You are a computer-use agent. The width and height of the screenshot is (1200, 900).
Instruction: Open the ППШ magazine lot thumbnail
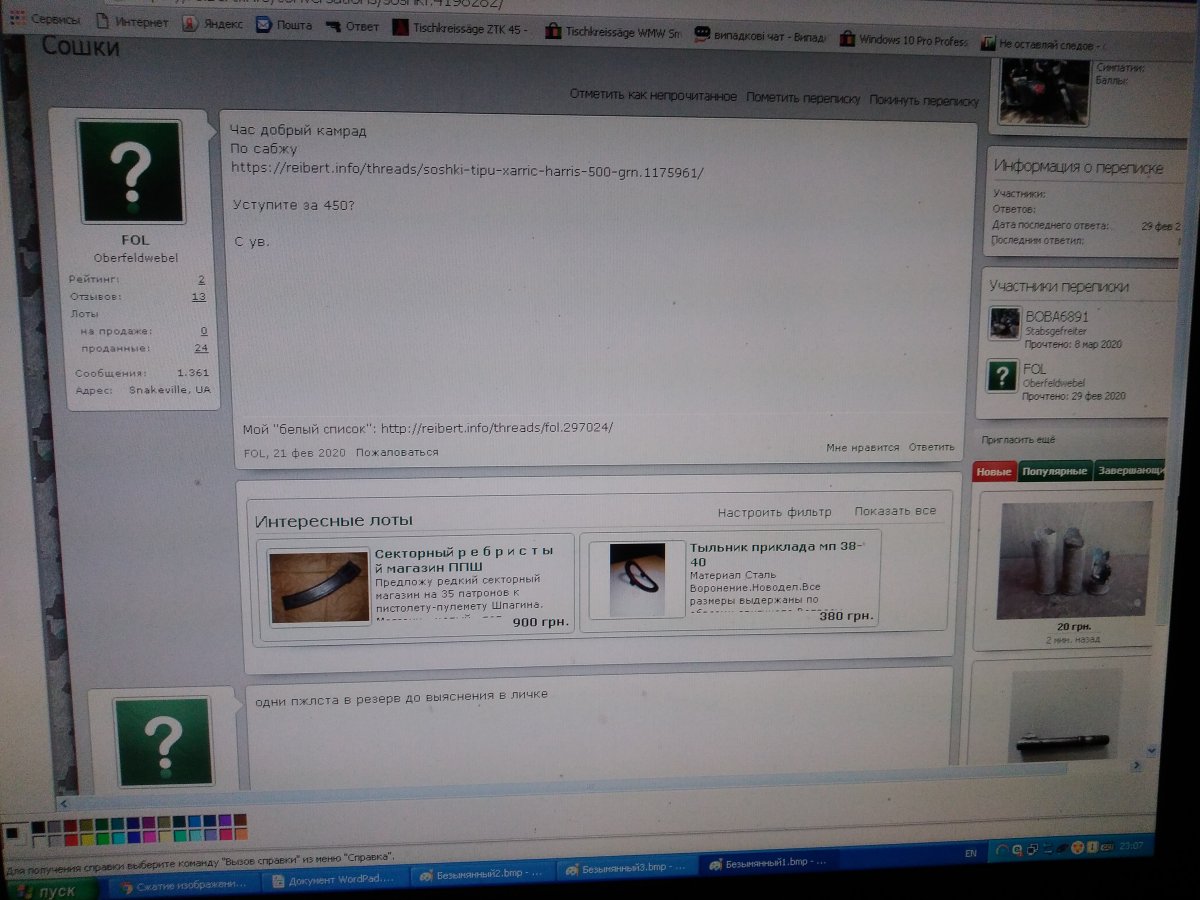pos(319,587)
